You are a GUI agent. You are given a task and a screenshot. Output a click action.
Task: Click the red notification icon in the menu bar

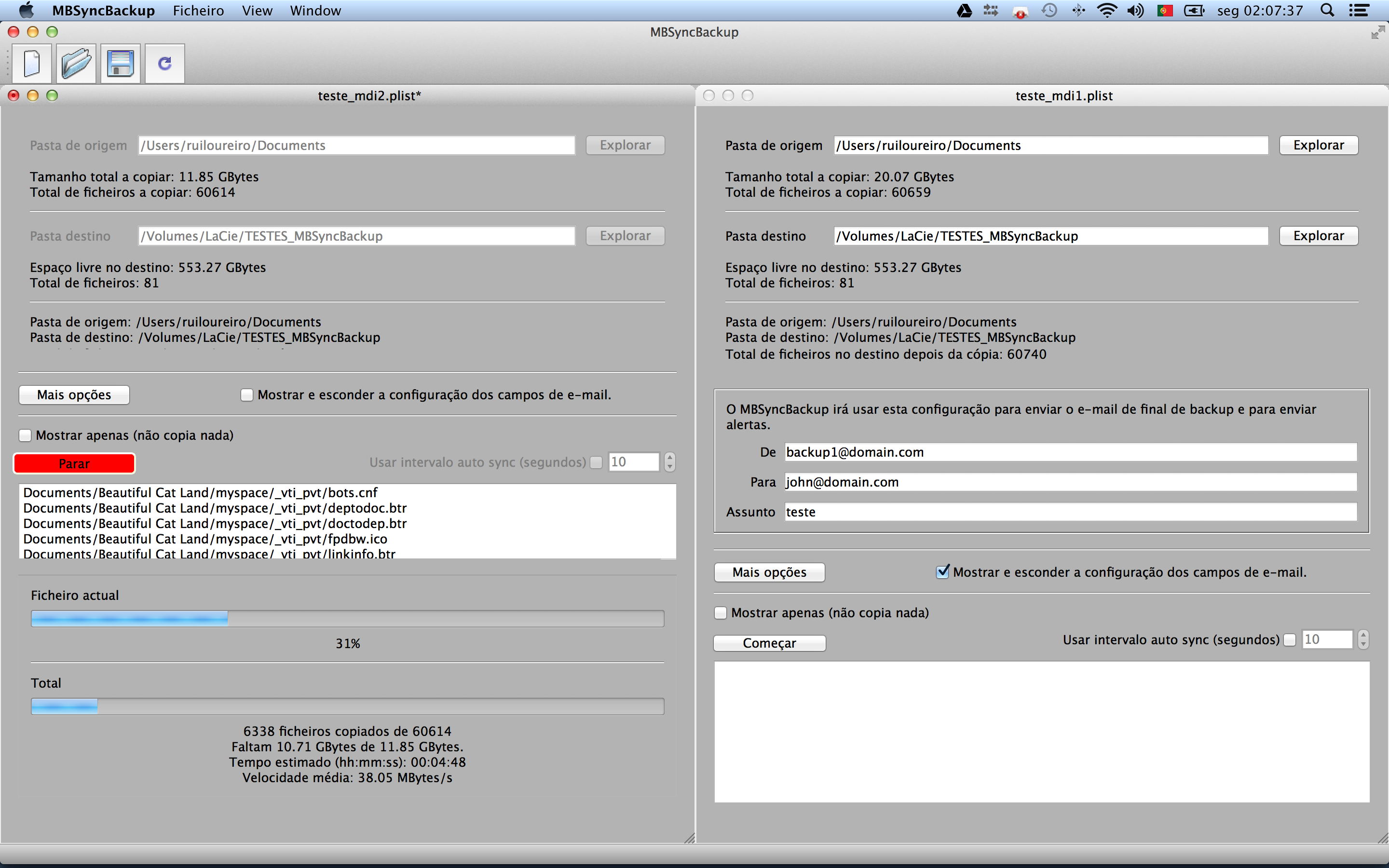click(x=1020, y=12)
